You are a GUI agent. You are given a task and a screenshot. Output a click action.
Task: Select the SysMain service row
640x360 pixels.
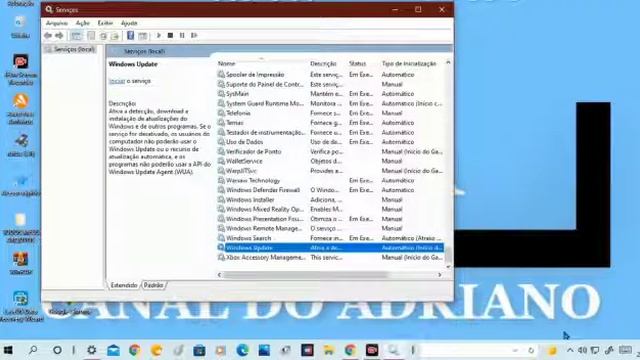tap(331, 94)
